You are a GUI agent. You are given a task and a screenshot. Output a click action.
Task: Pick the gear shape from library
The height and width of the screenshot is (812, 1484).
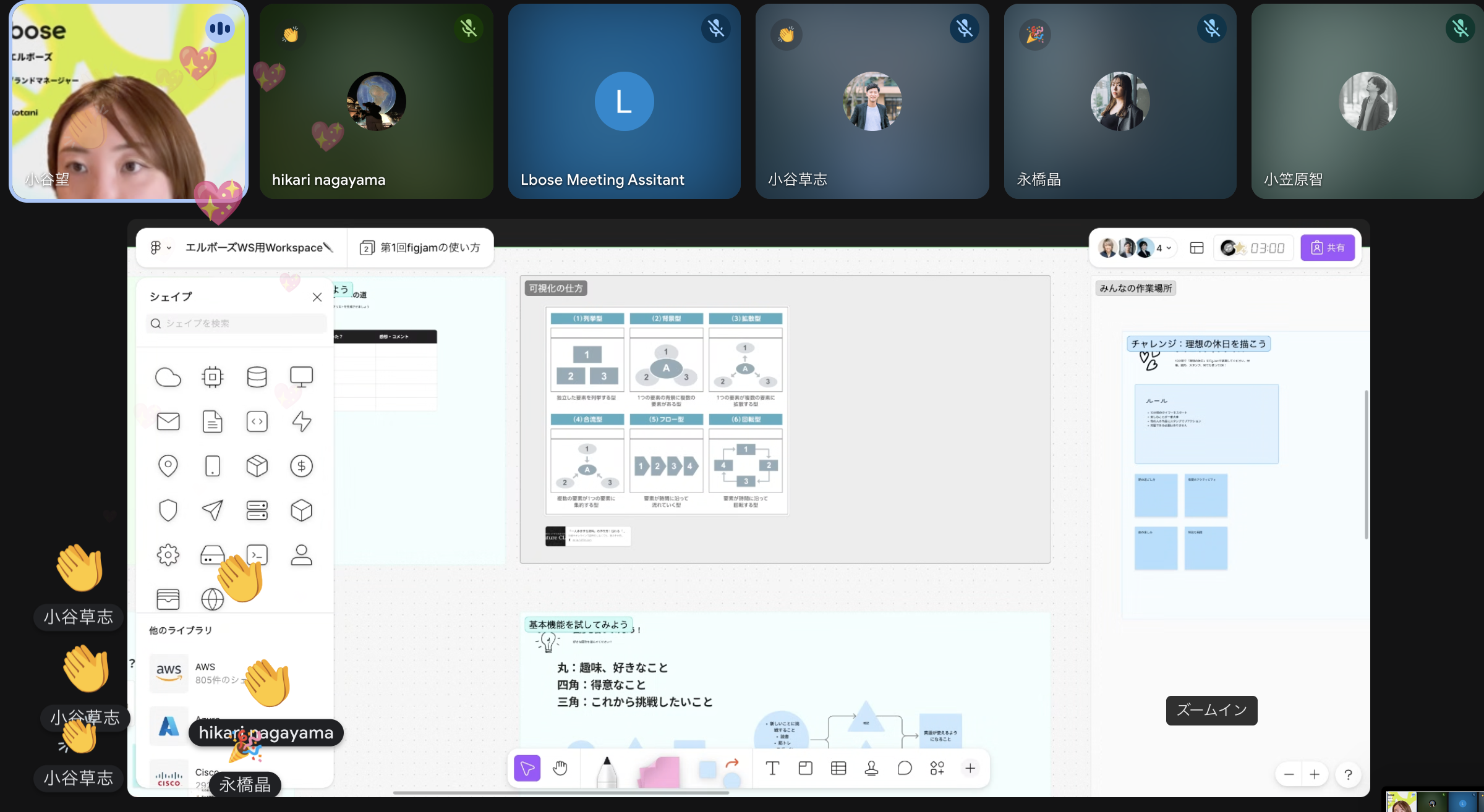[168, 555]
